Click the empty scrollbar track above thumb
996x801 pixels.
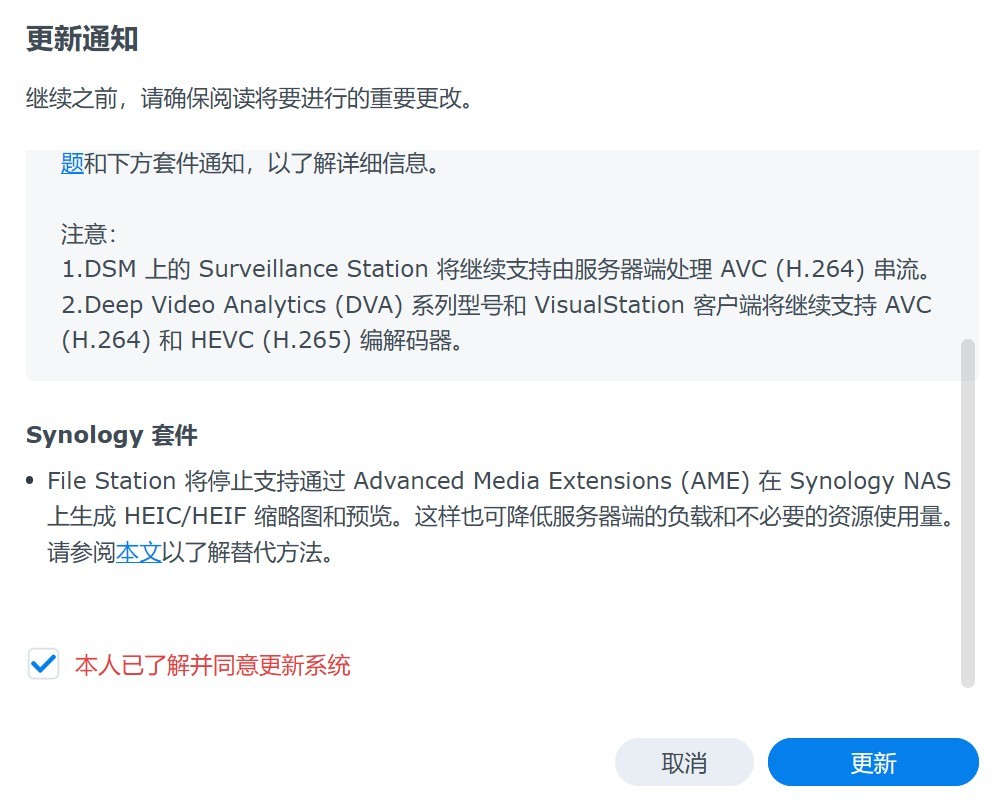point(967,245)
